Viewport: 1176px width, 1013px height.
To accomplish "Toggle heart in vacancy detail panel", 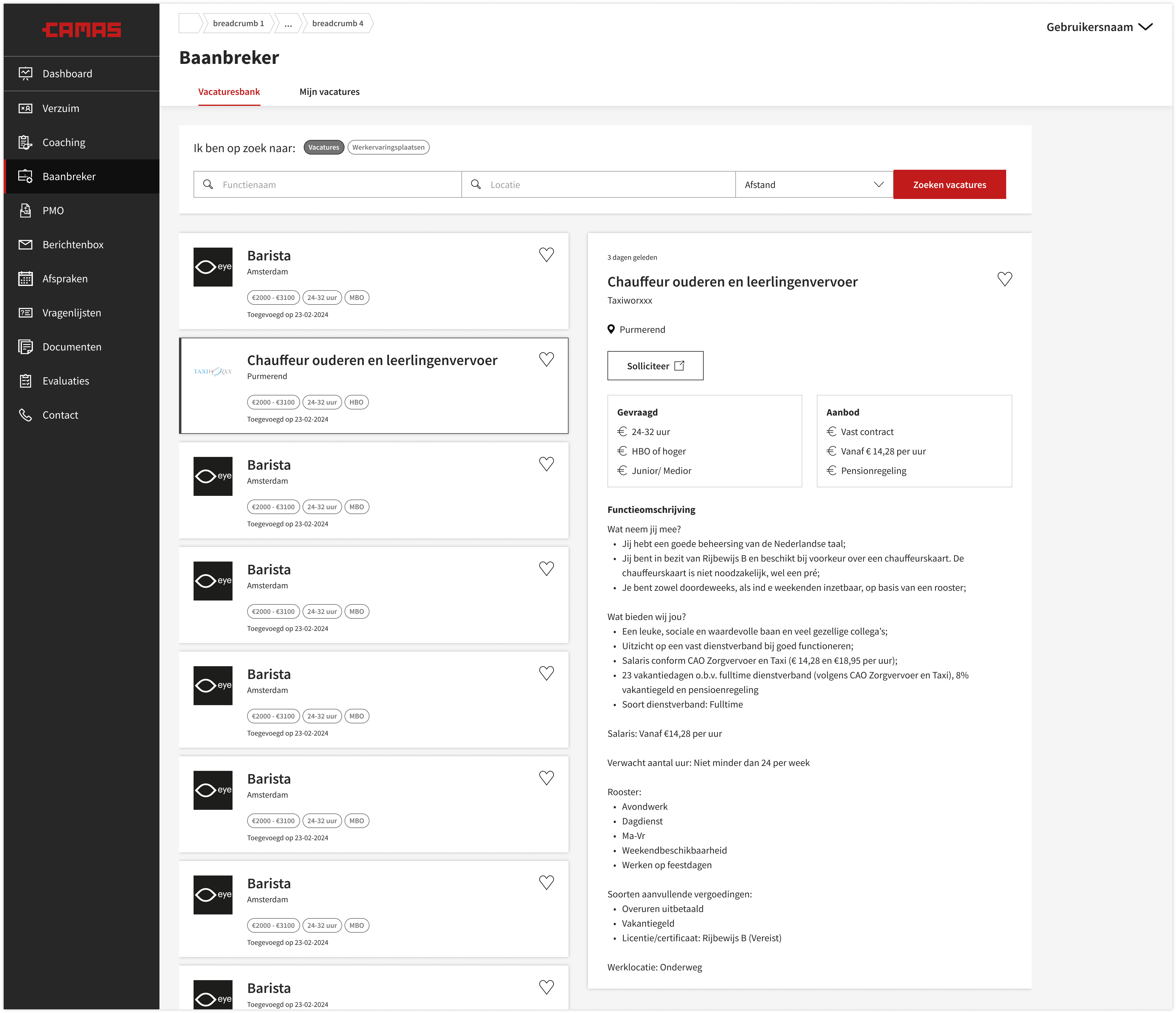I will [1005, 279].
